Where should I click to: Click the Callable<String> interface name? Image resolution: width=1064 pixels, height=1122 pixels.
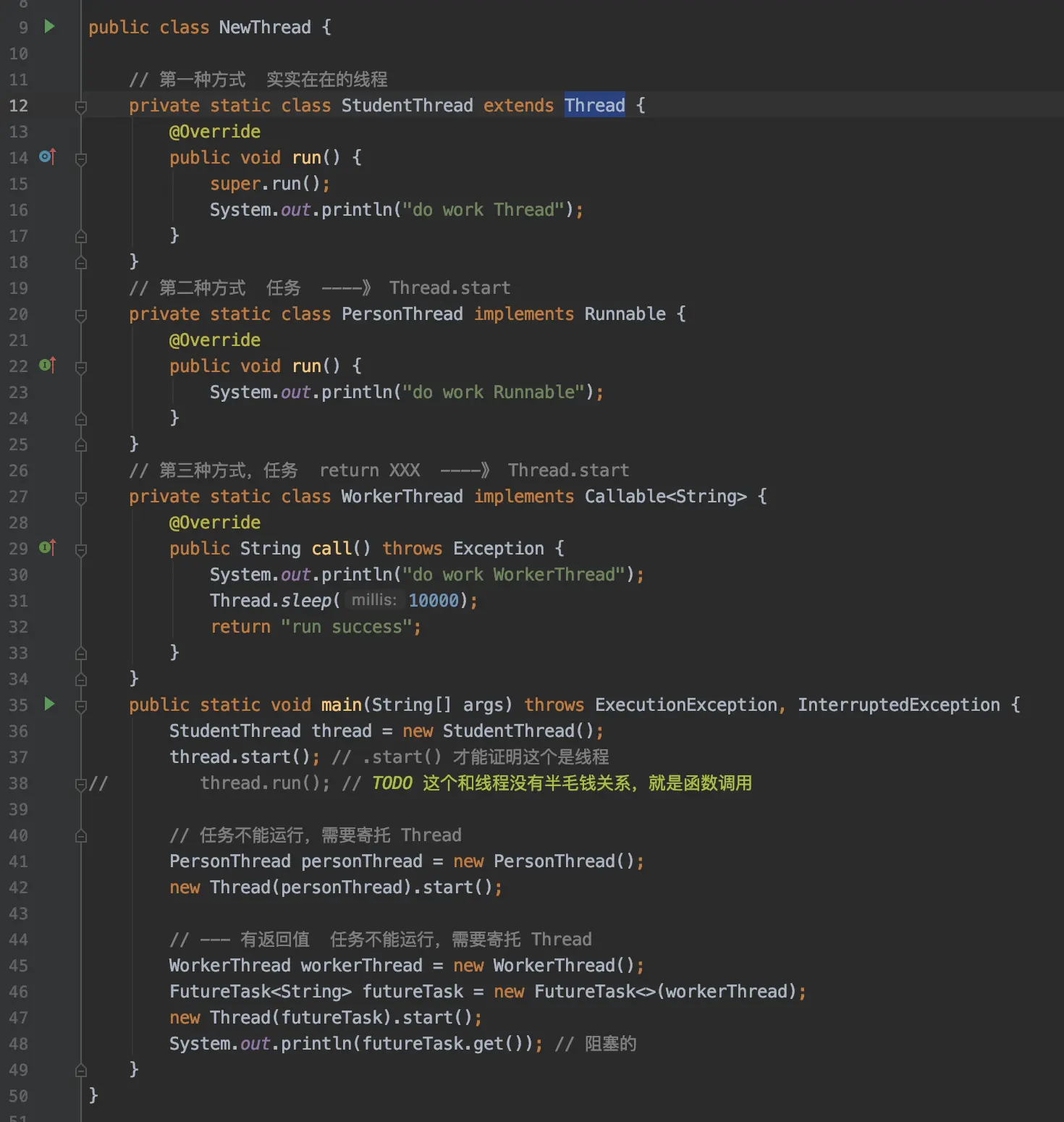pos(665,497)
